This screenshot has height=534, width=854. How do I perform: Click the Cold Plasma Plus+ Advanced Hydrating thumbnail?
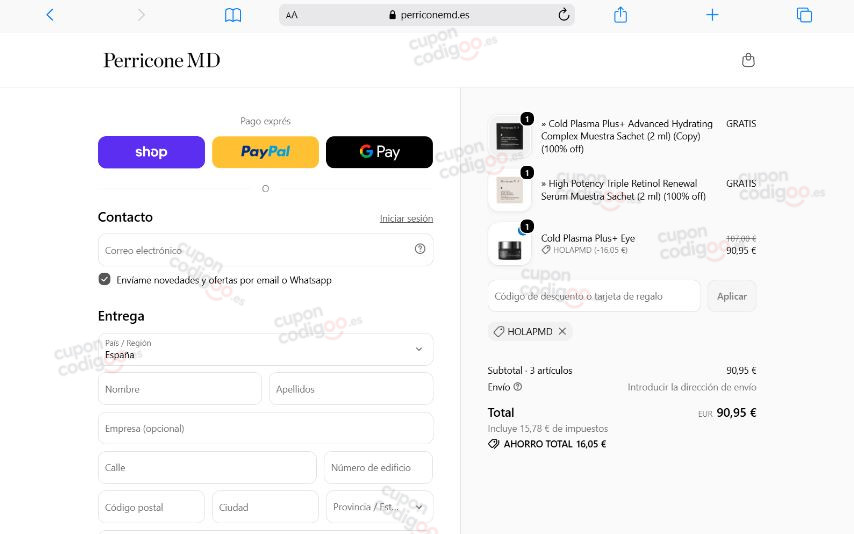(510, 136)
